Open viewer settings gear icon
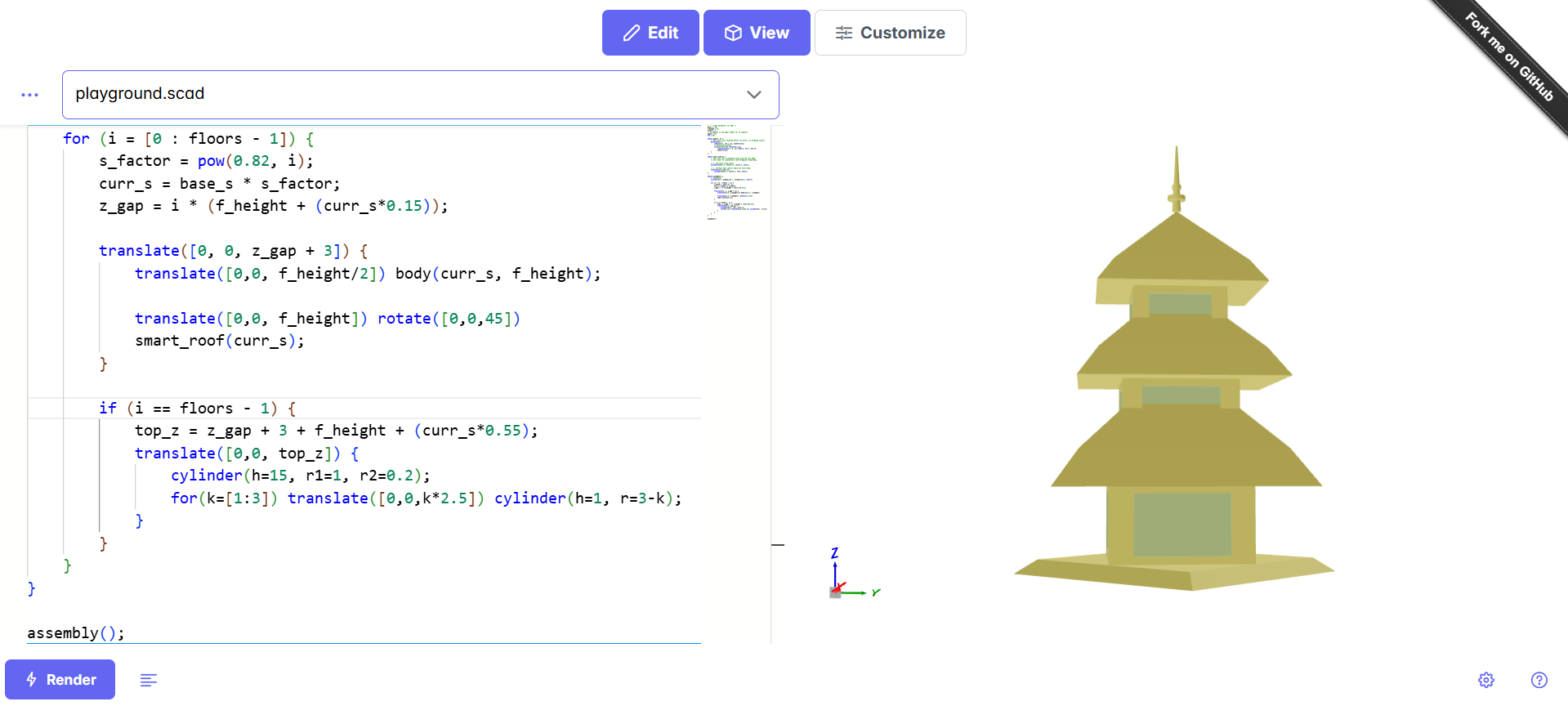The height and width of the screenshot is (706, 1568). point(1486,680)
